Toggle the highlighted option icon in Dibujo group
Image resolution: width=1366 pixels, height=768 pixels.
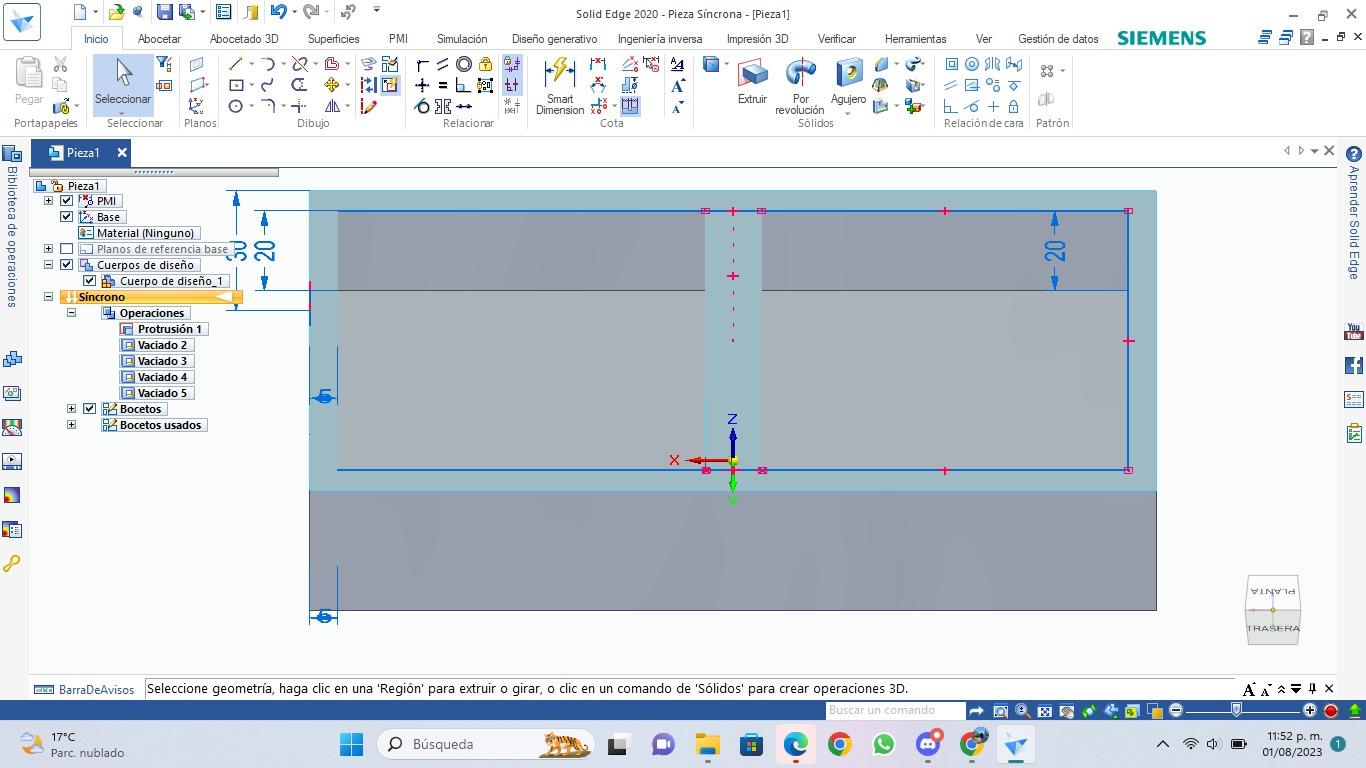(x=389, y=85)
